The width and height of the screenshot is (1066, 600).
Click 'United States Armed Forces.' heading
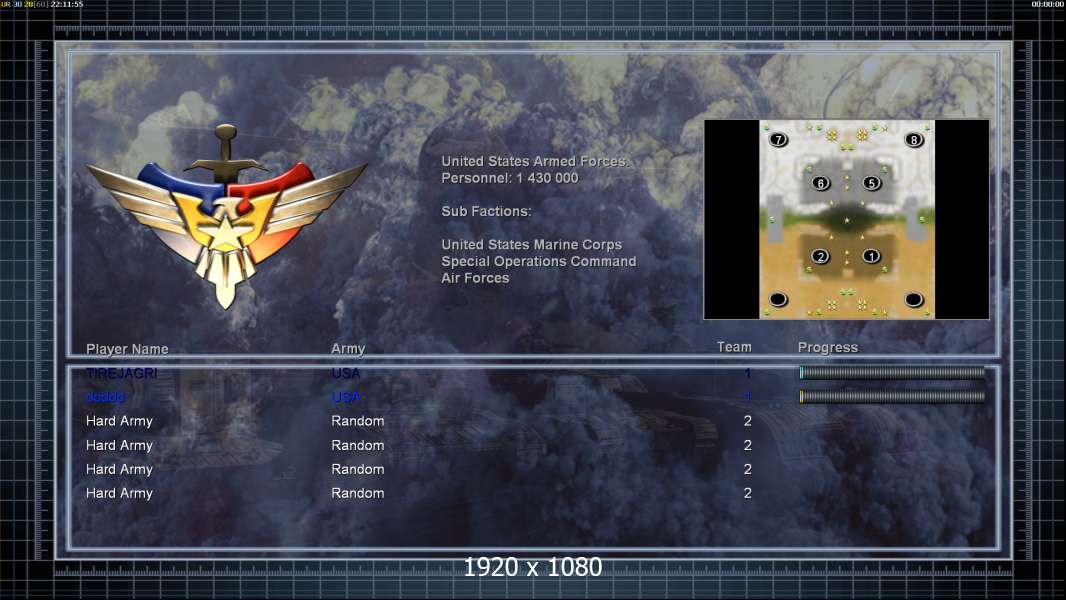535,162
